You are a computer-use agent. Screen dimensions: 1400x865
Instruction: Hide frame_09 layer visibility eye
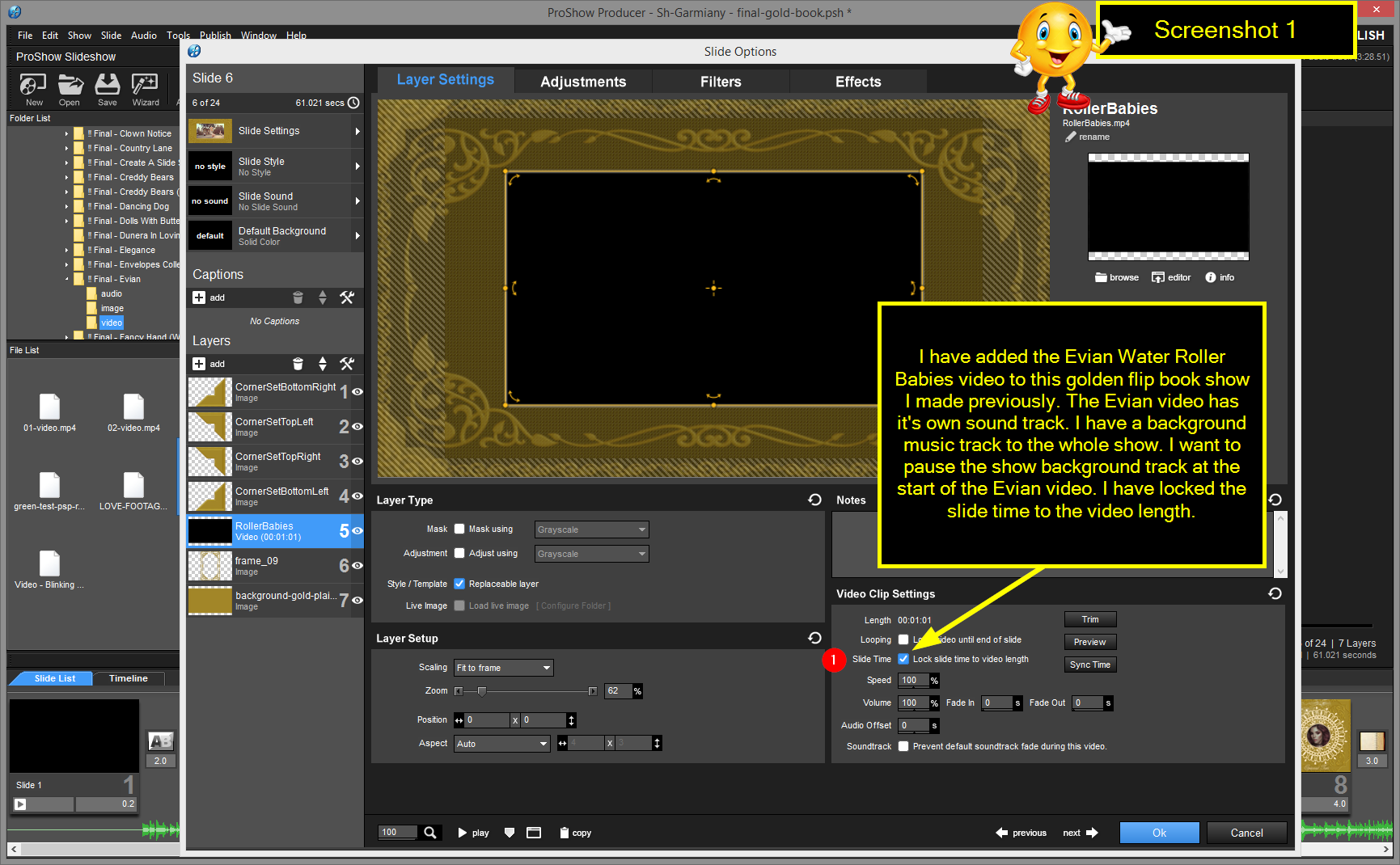(357, 565)
